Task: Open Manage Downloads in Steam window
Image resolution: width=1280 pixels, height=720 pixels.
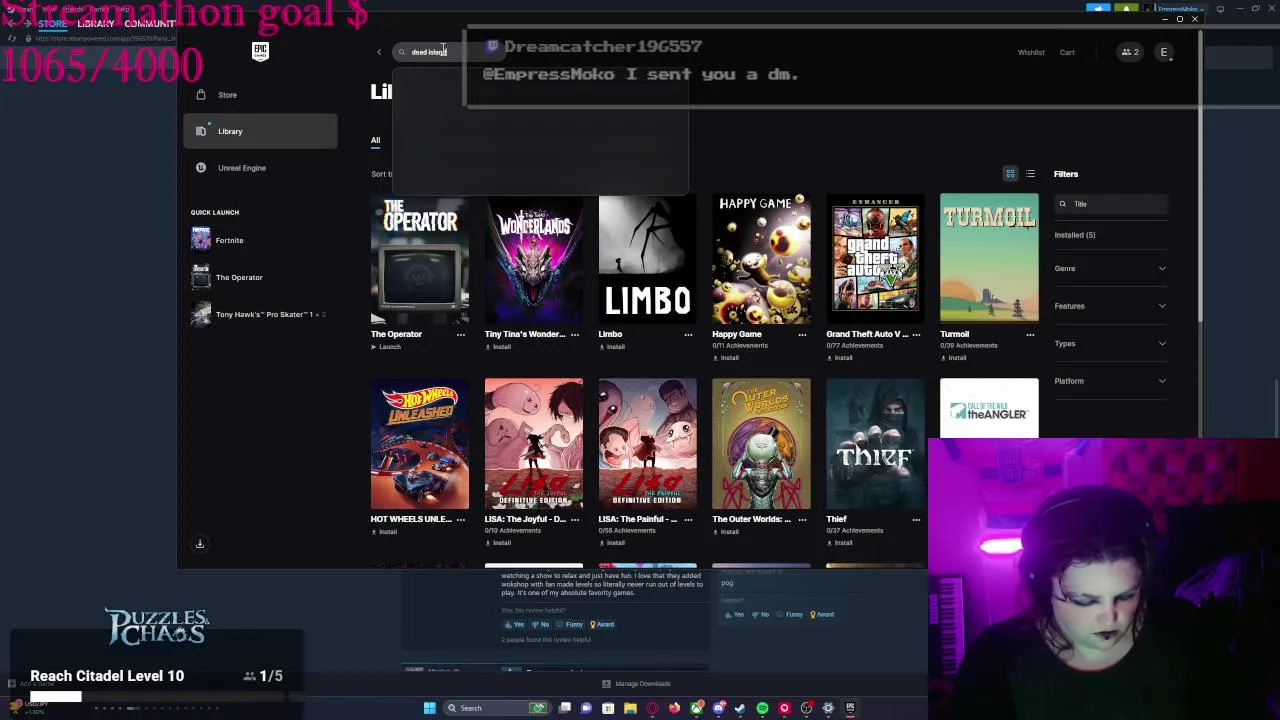Action: click(636, 684)
